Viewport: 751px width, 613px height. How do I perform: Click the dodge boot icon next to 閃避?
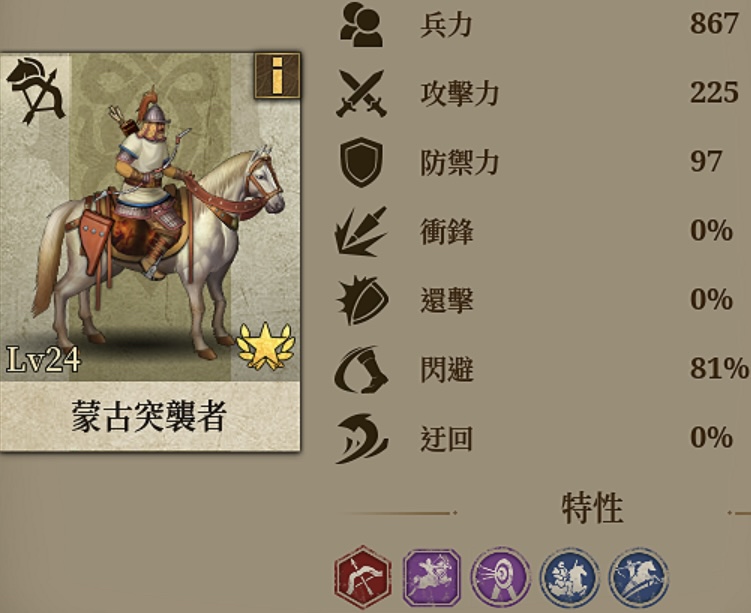coord(362,370)
